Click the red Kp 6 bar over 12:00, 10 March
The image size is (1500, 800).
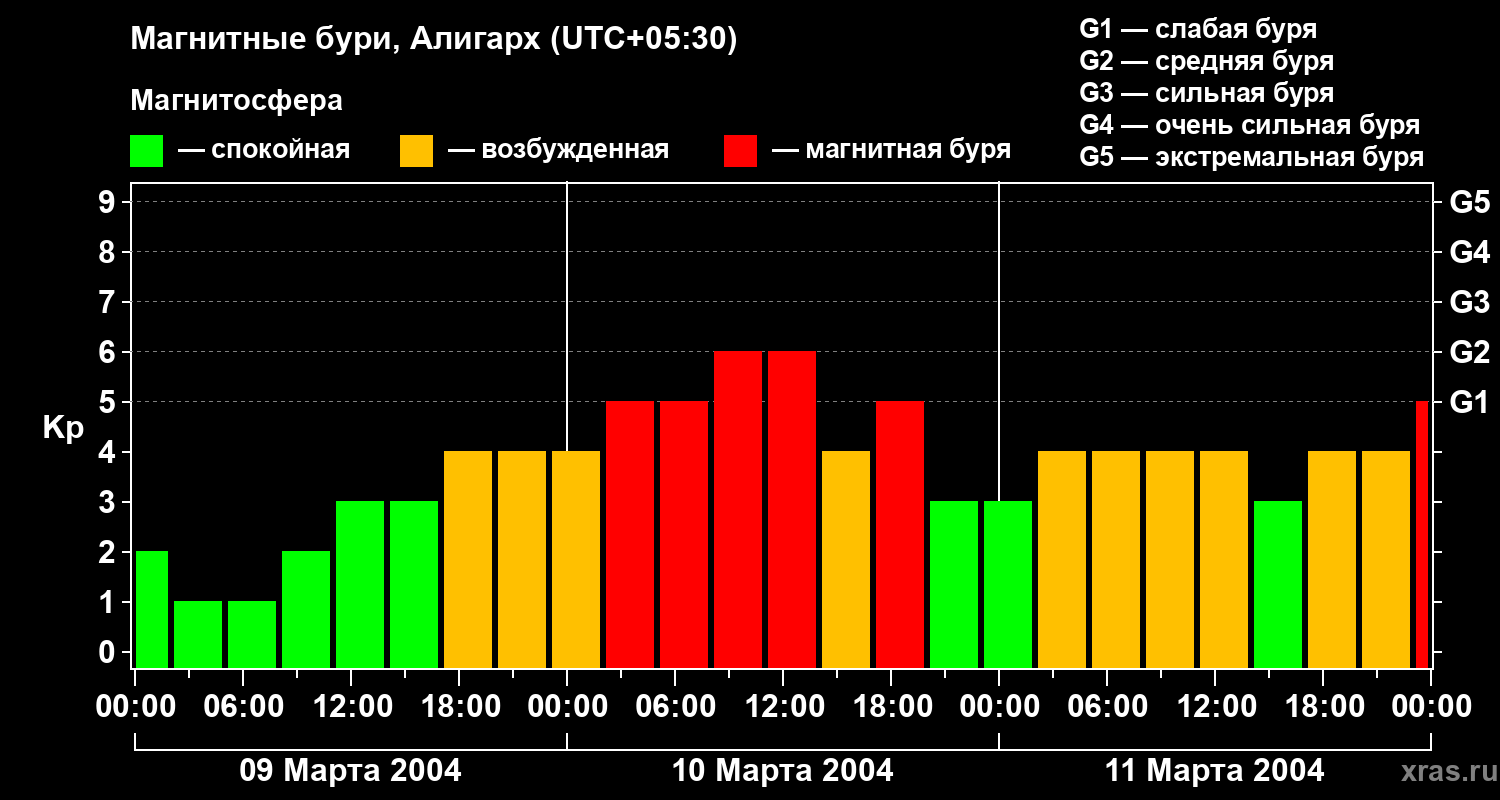tap(792, 509)
